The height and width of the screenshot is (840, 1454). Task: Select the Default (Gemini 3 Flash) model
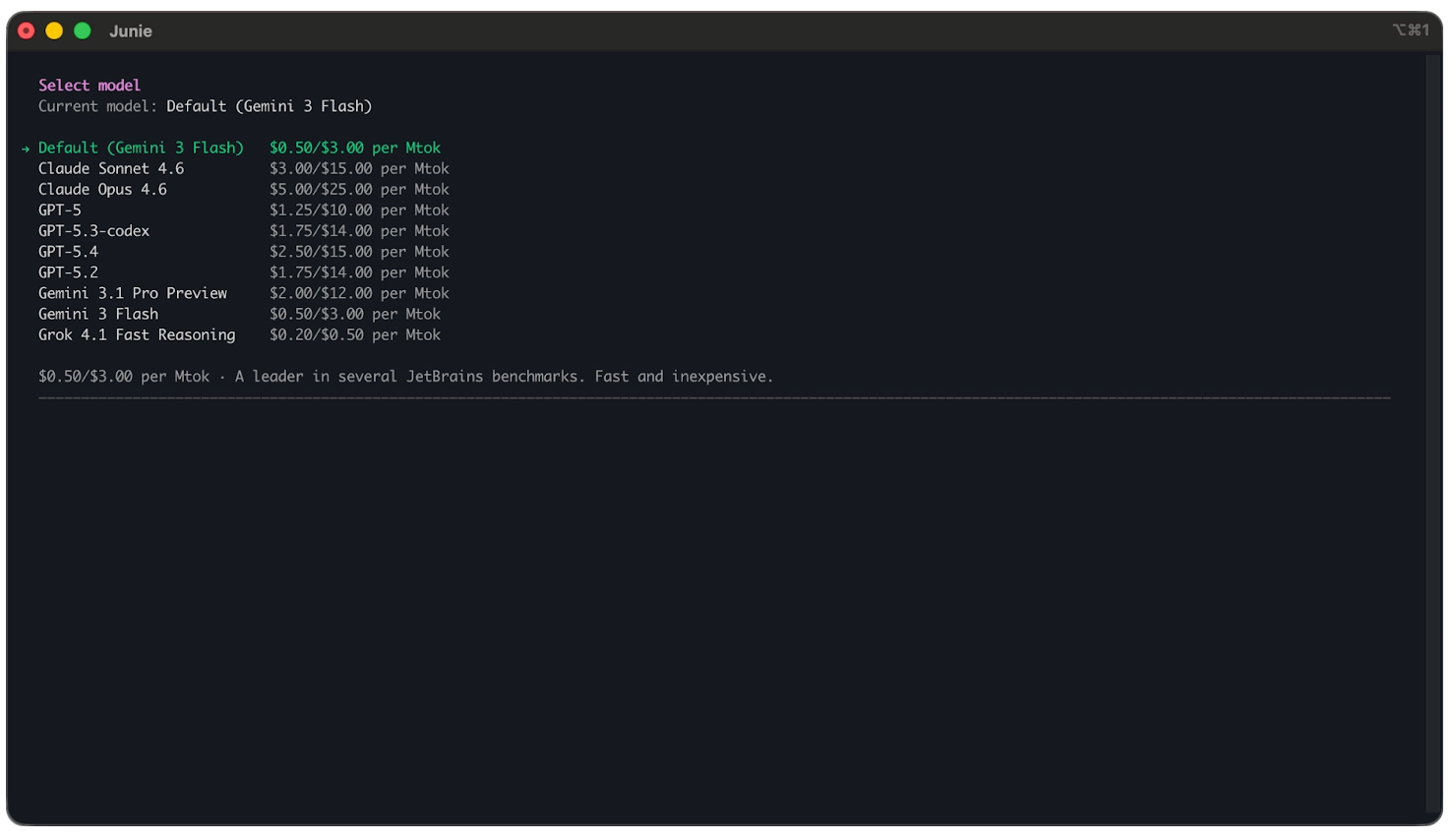point(141,148)
